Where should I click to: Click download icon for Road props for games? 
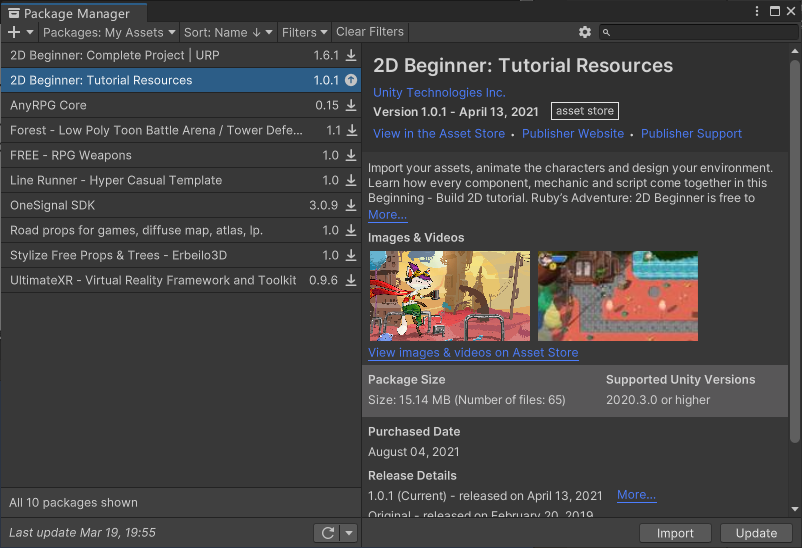351,230
